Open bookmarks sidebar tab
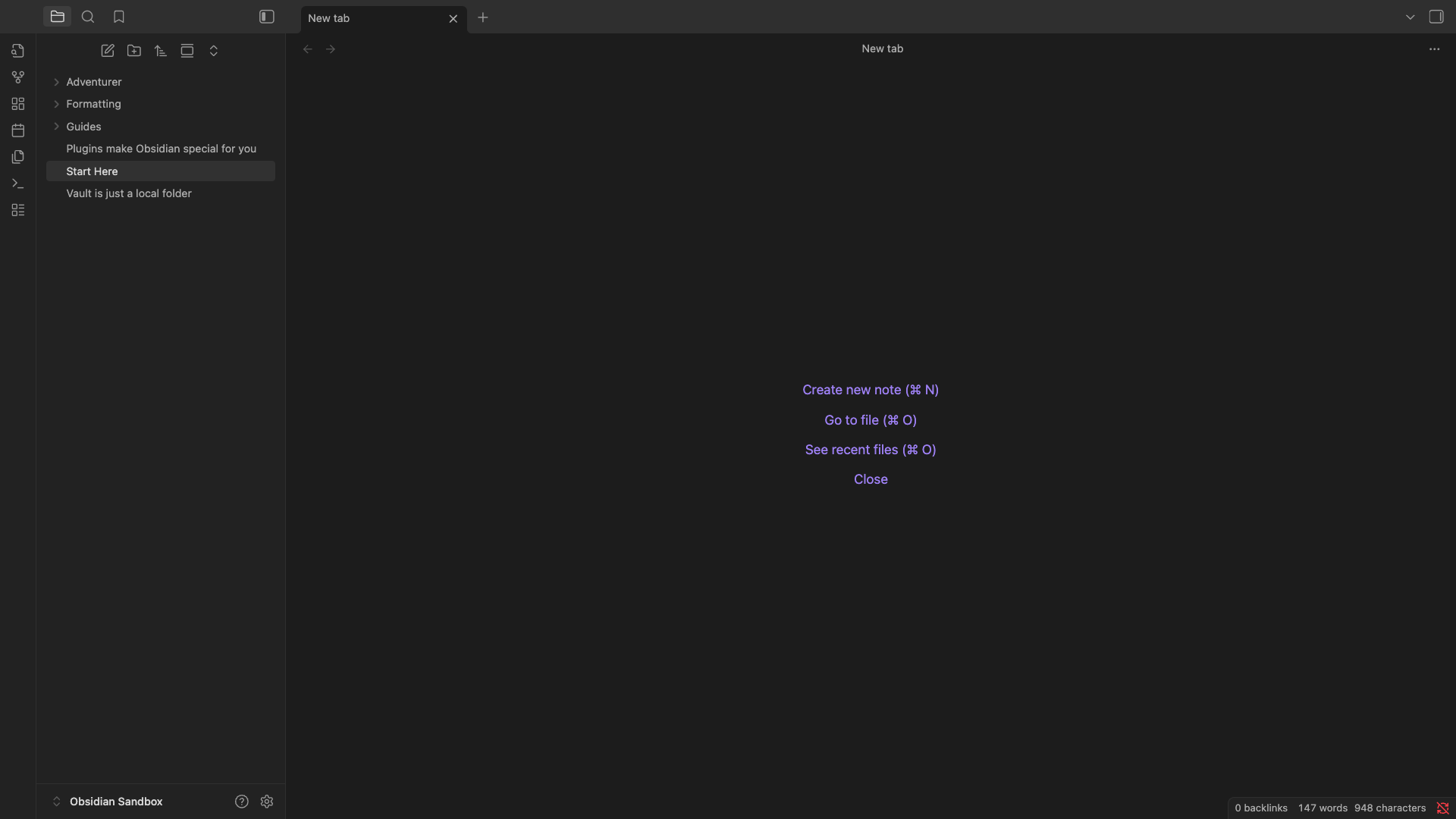The height and width of the screenshot is (819, 1456). 119,17
